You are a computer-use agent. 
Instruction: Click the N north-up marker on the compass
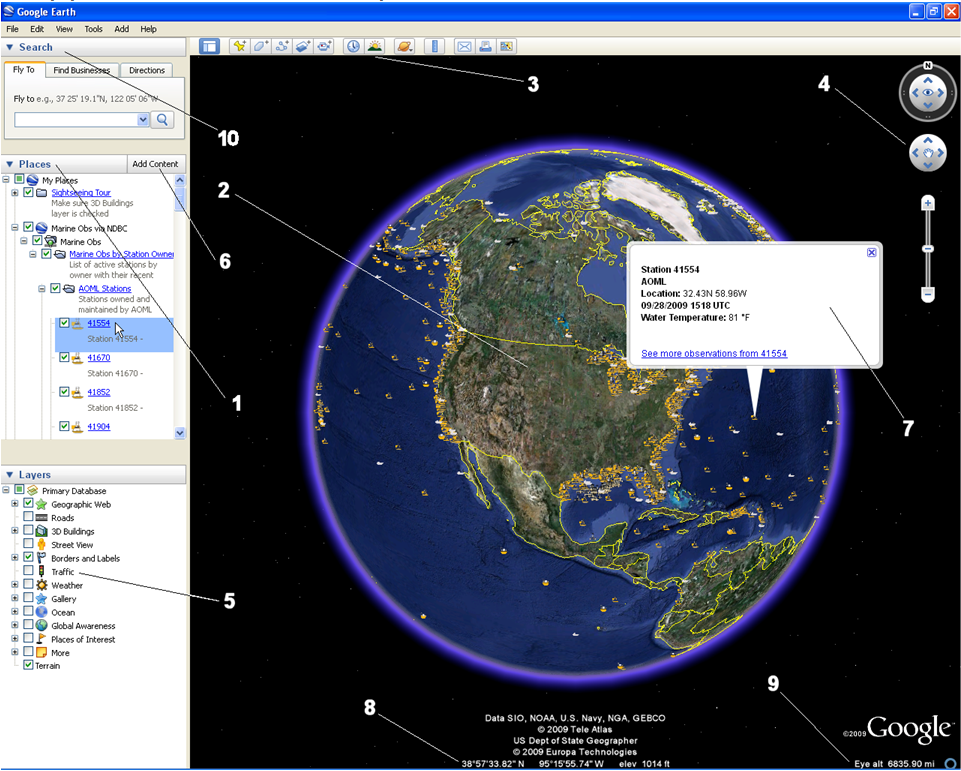point(928,66)
